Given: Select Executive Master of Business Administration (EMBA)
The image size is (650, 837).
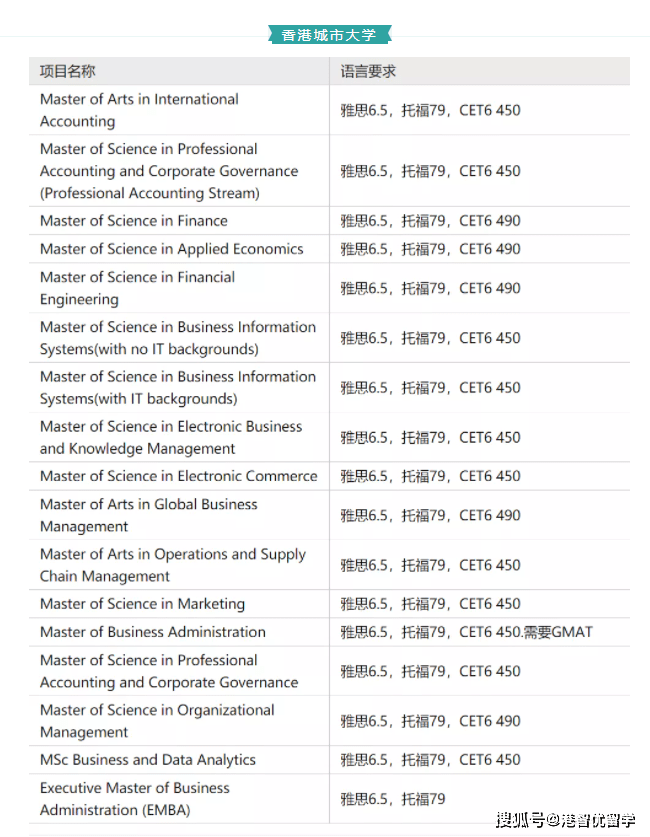Looking at the screenshot, I should pyautogui.click(x=135, y=799).
